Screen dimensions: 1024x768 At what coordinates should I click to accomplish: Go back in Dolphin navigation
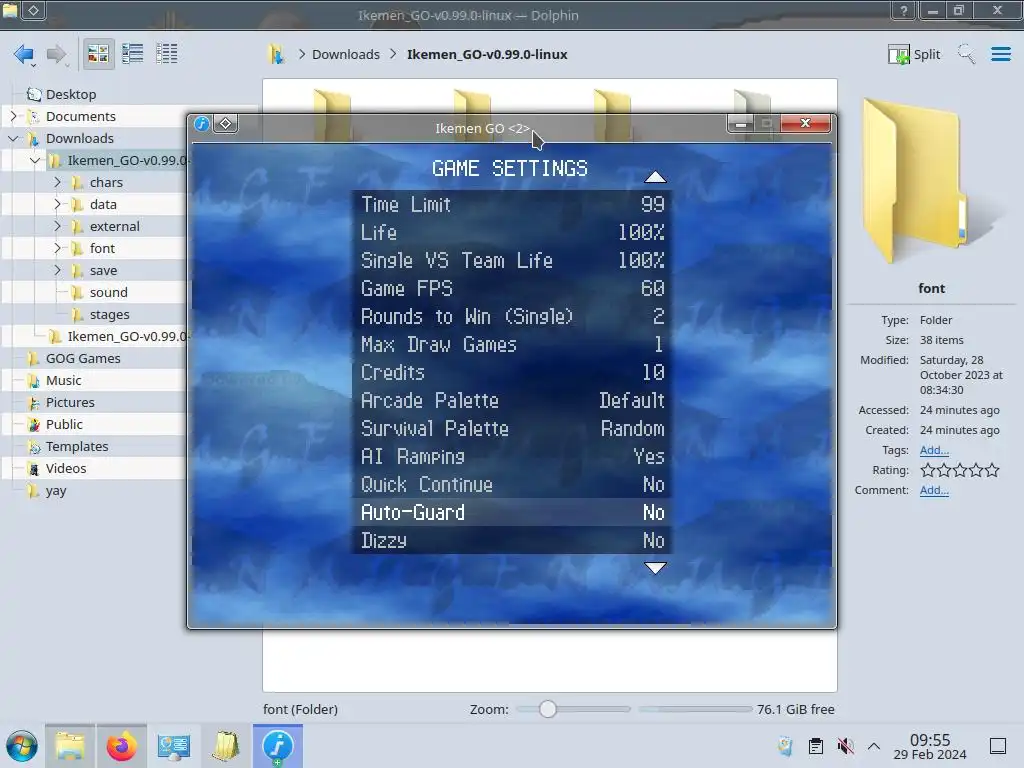(x=24, y=54)
